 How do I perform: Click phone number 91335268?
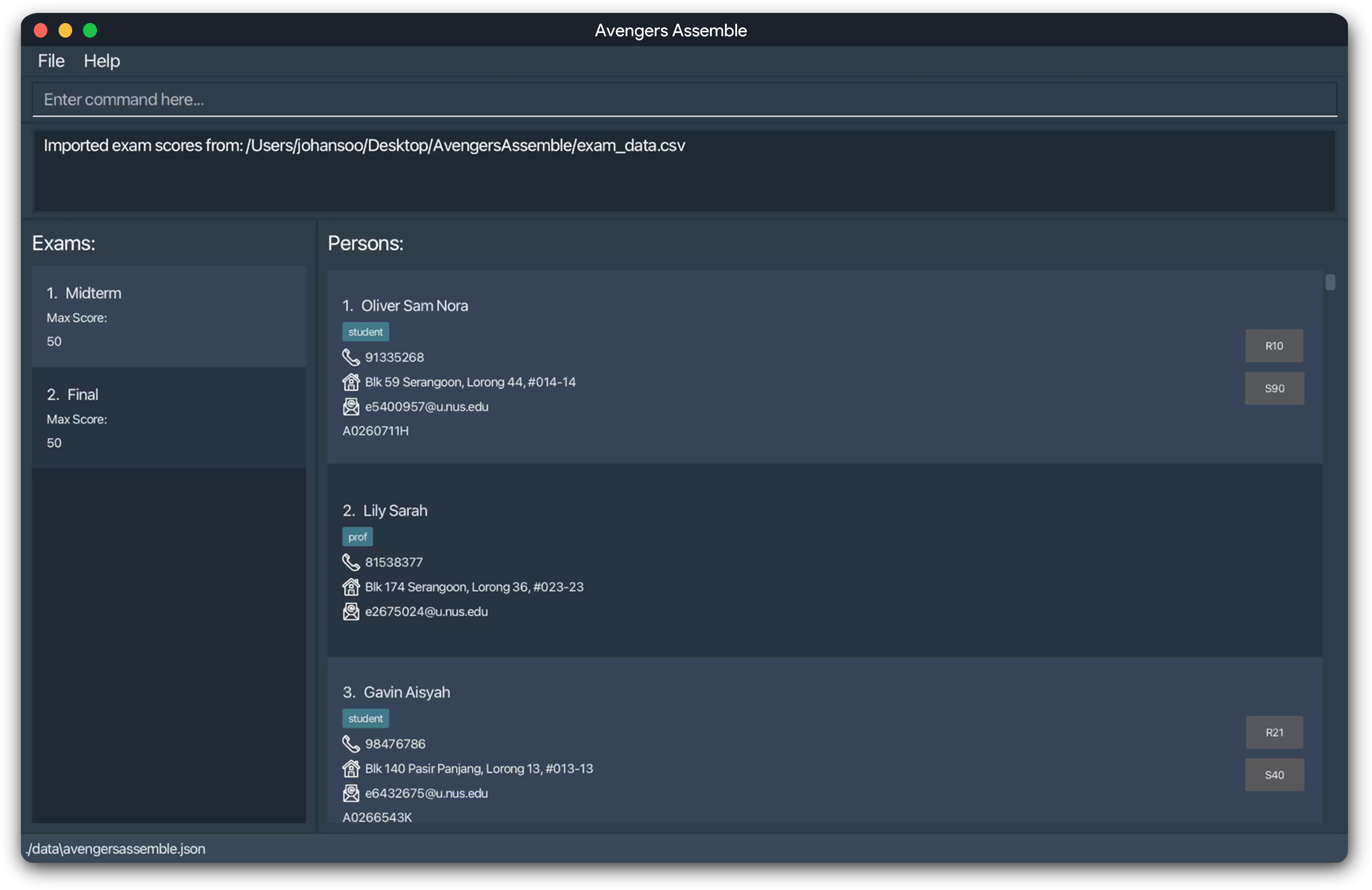point(394,357)
